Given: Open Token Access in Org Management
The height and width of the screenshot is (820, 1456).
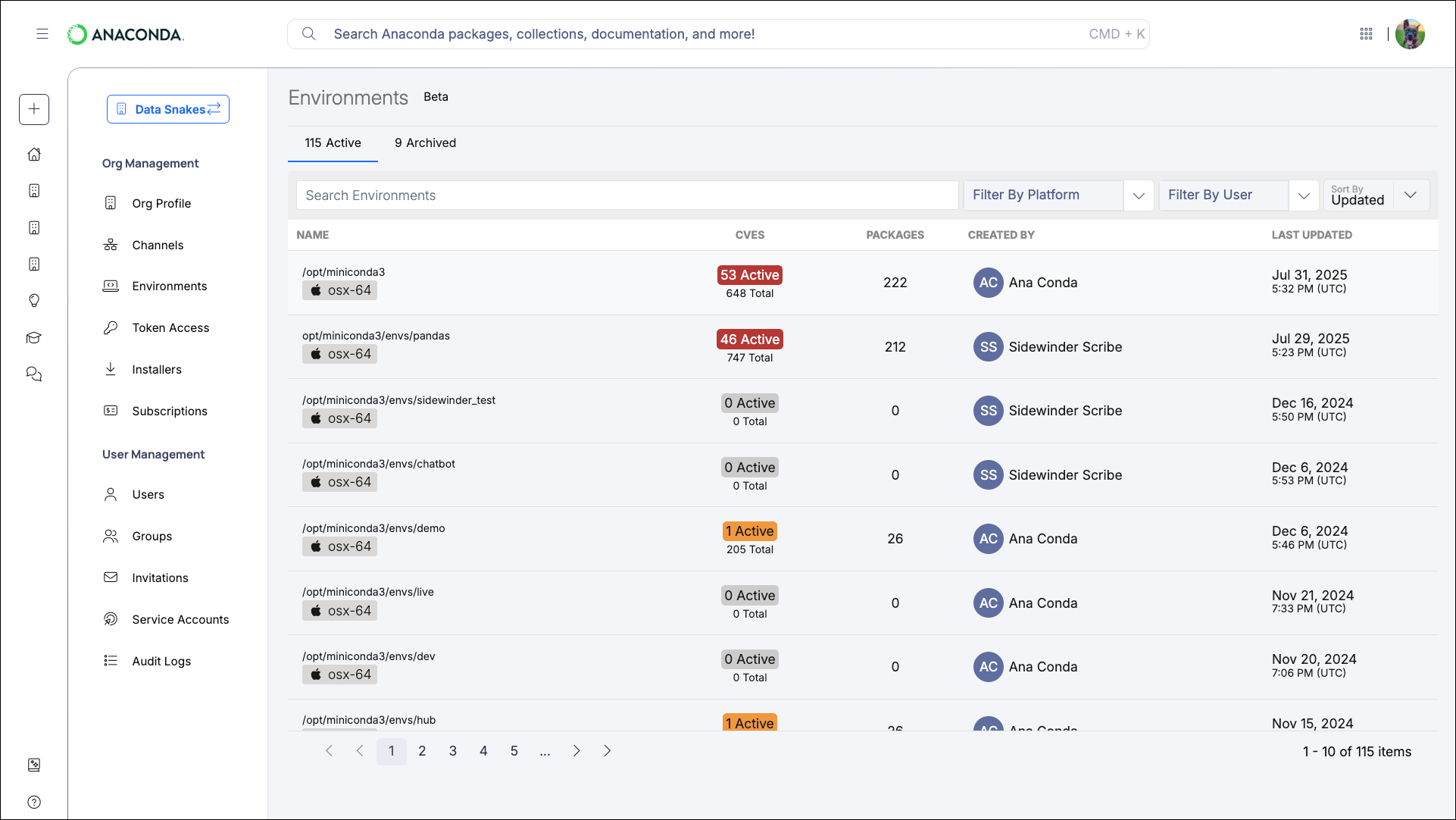Looking at the screenshot, I should 170,328.
